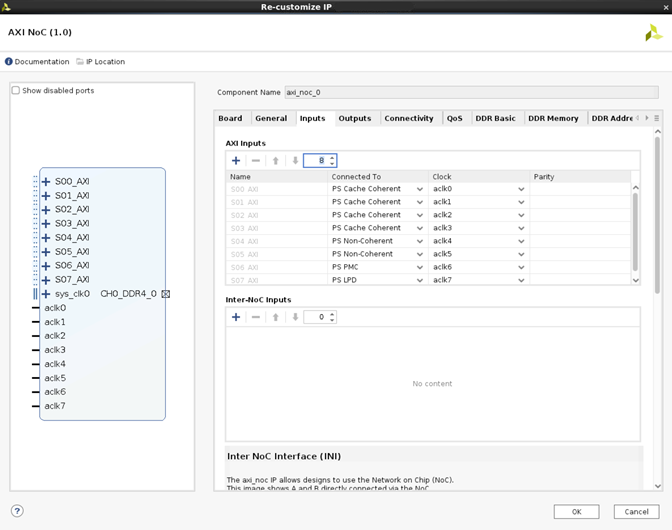Enable Show disabled ports checkbox
Screen dimensions: 672x530
tap(16, 90)
